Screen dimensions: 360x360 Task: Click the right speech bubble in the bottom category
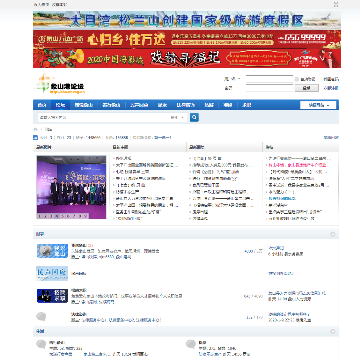click(191, 344)
